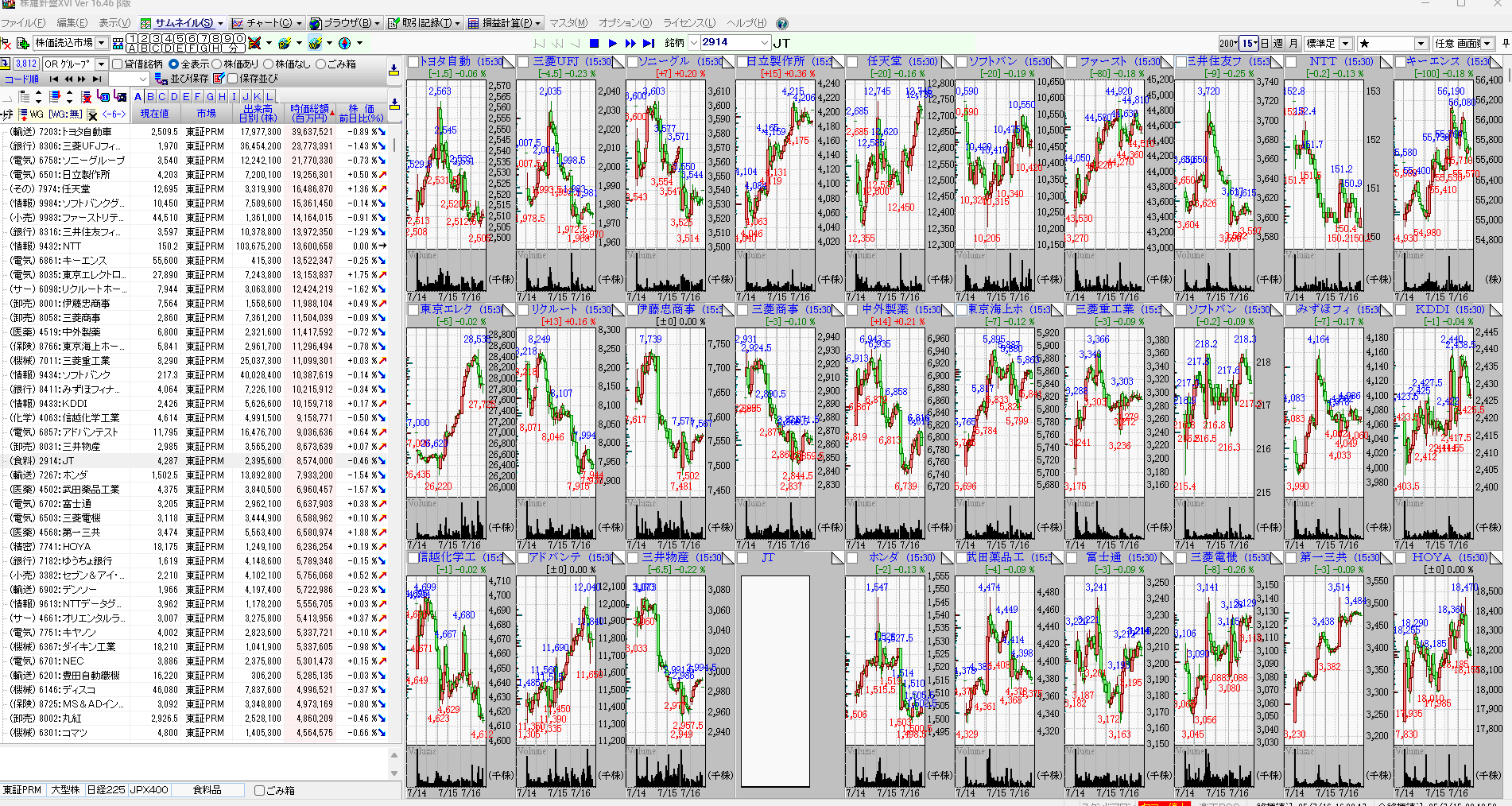1512x806 pixels.
Task: Click the edit notepad icon before 保存並び
Action: [x=219, y=79]
